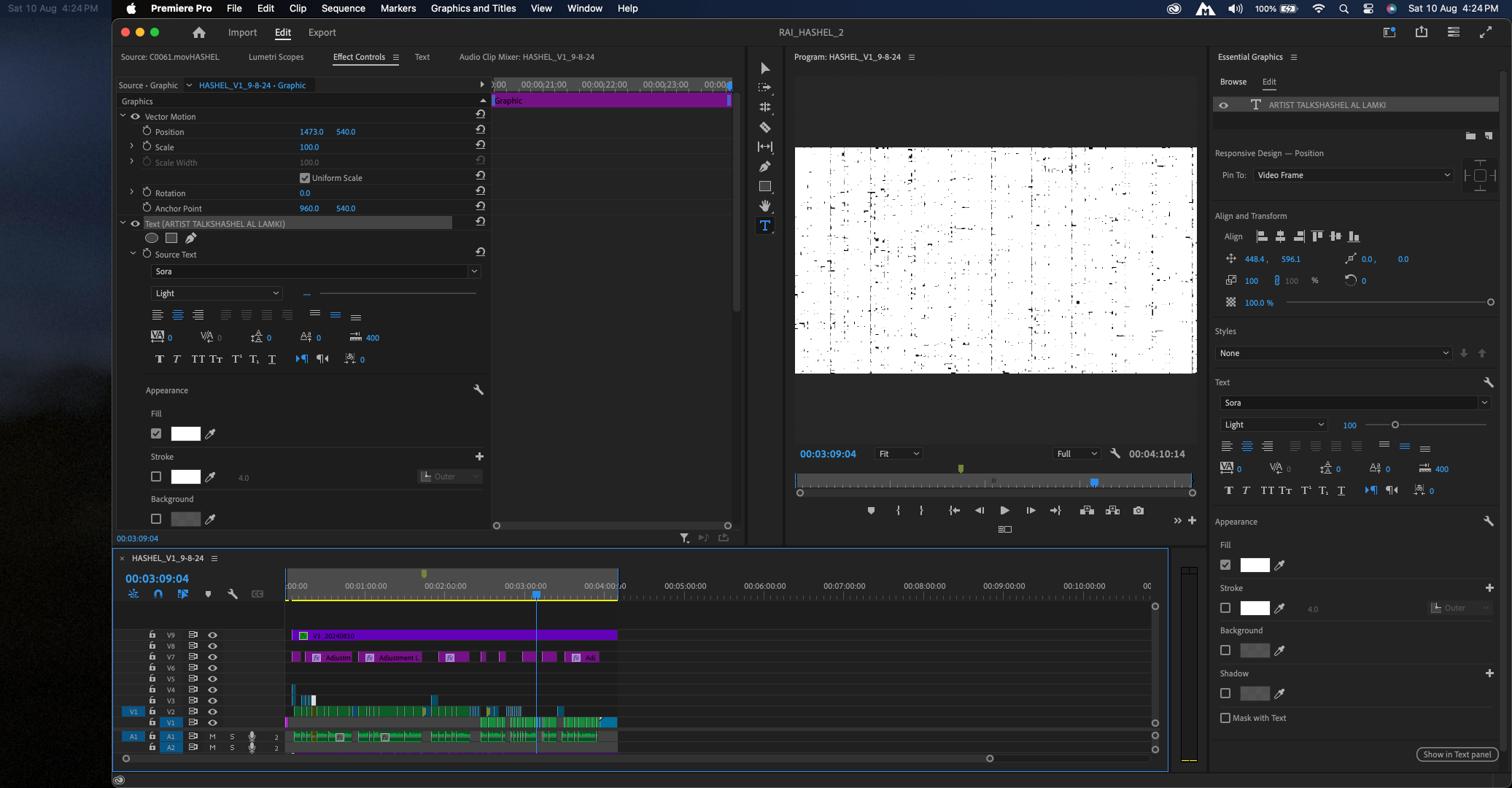Select the Pen tool
Viewport: 1512px width, 788px height.
click(x=765, y=166)
